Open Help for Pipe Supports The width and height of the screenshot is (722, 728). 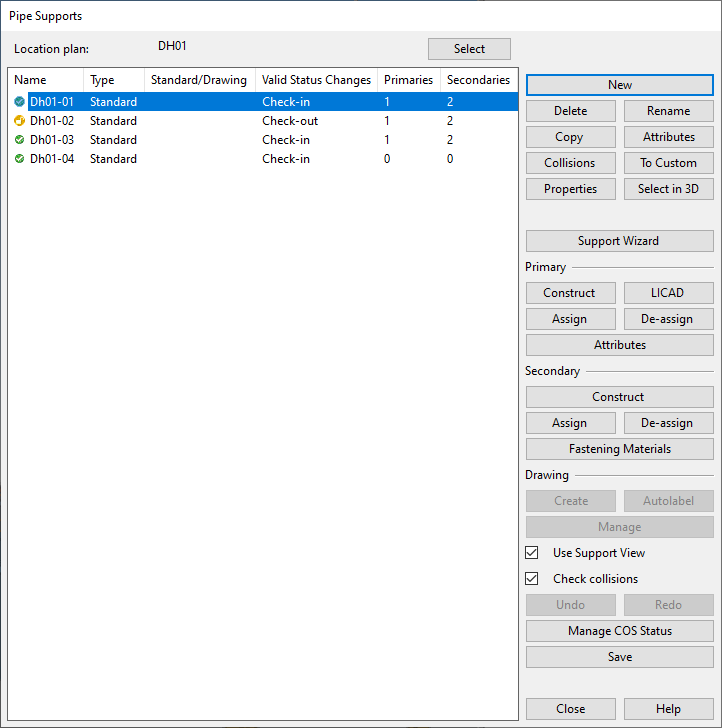click(x=668, y=709)
